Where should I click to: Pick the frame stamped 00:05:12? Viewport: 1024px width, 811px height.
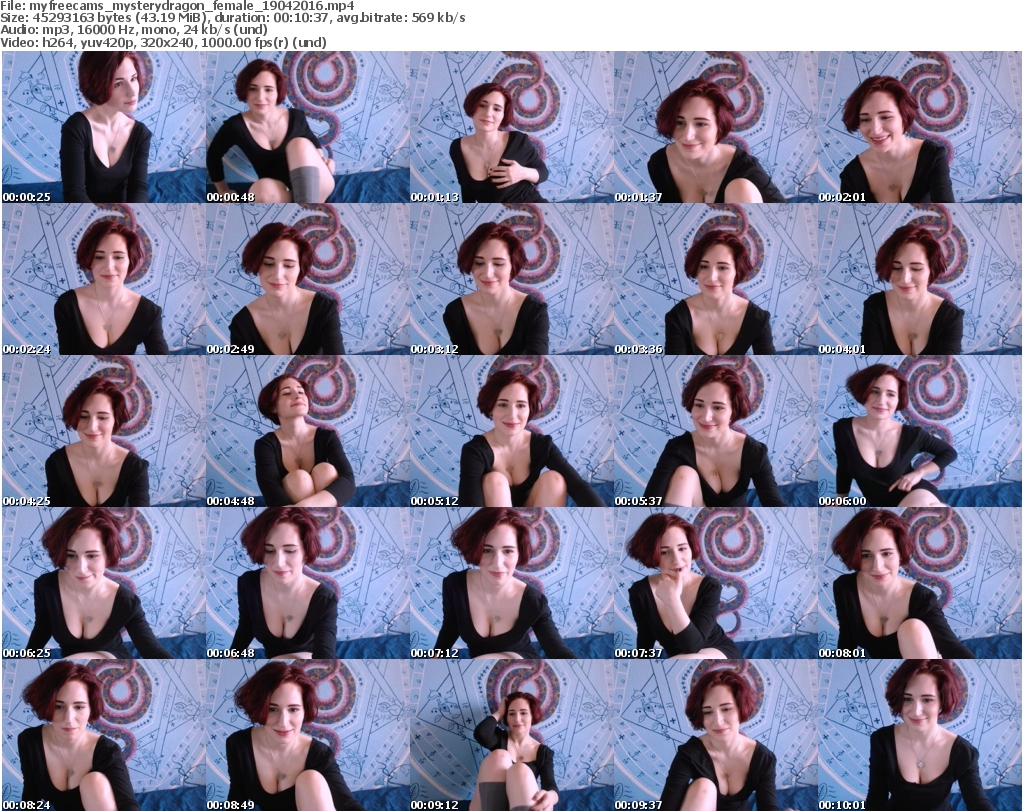pyautogui.click(x=511, y=432)
